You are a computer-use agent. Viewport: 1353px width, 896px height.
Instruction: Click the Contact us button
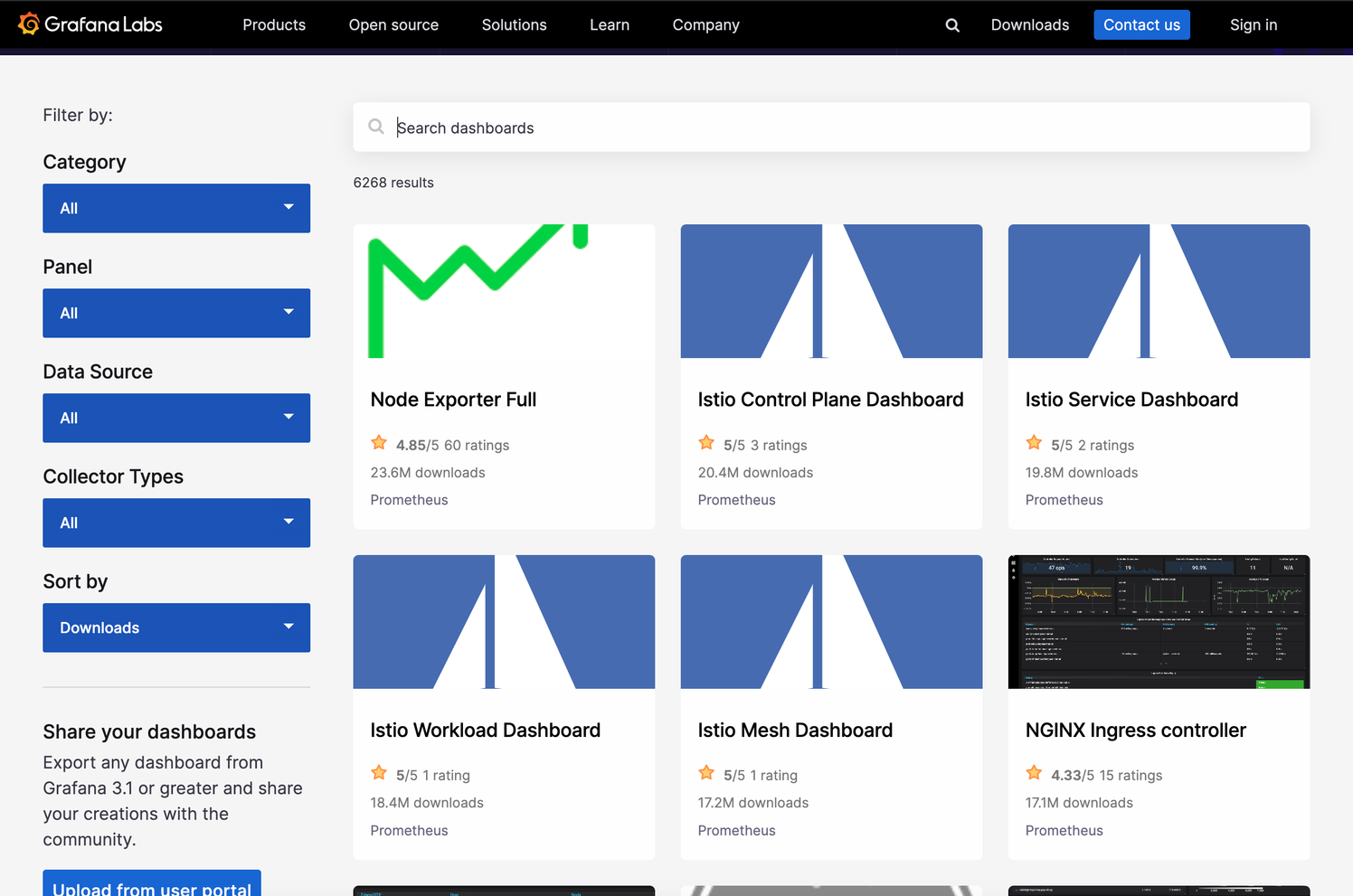(1141, 24)
